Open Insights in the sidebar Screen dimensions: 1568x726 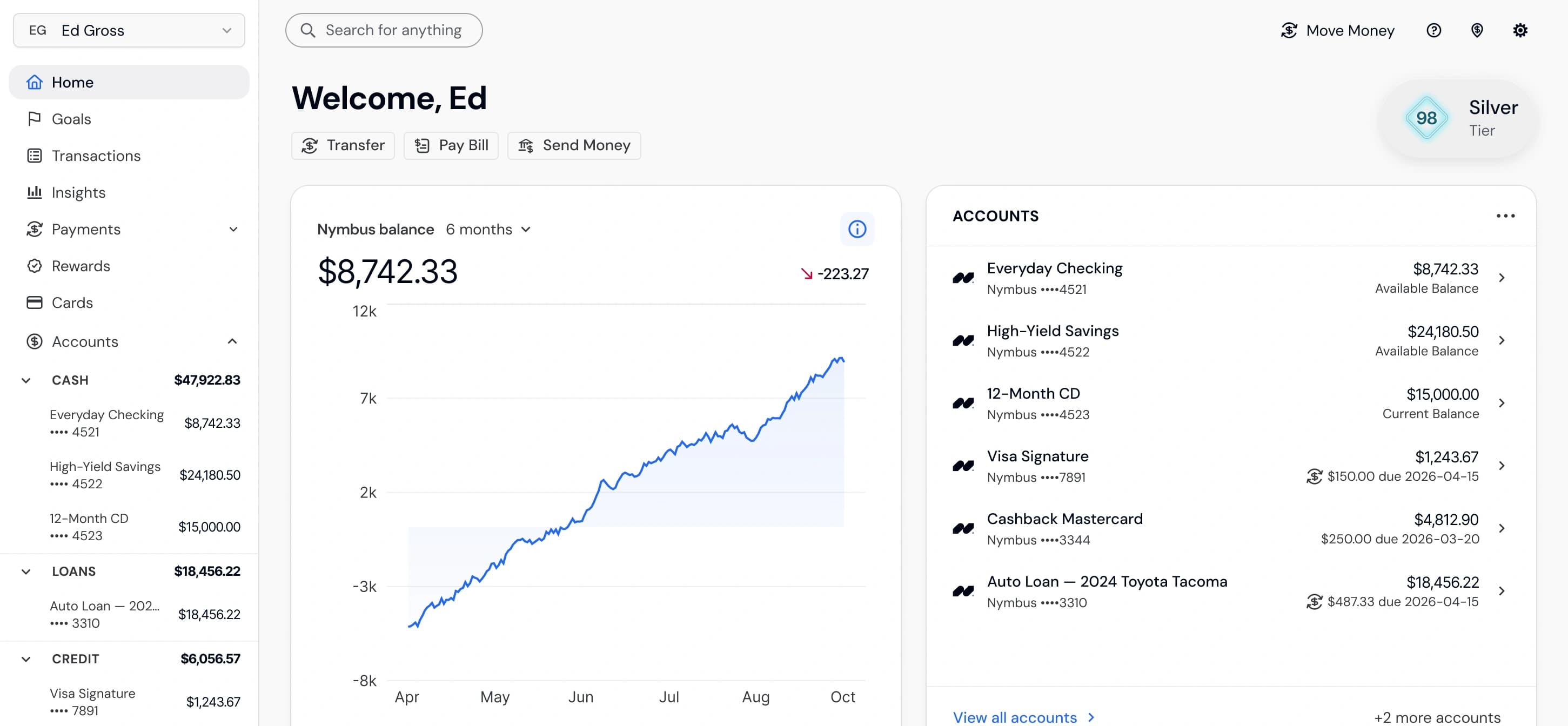[x=129, y=192]
